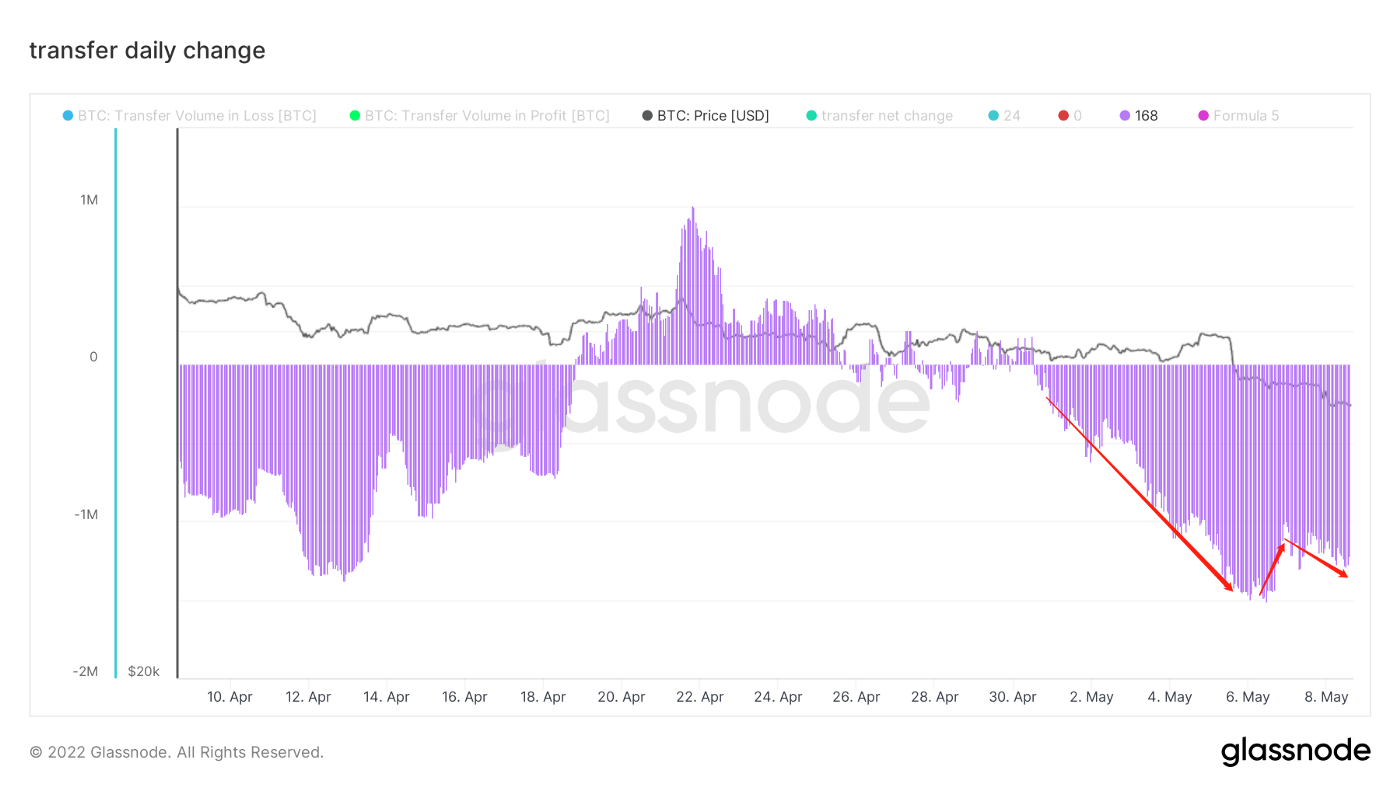Hide the BTC: Price [USD] series

point(713,116)
